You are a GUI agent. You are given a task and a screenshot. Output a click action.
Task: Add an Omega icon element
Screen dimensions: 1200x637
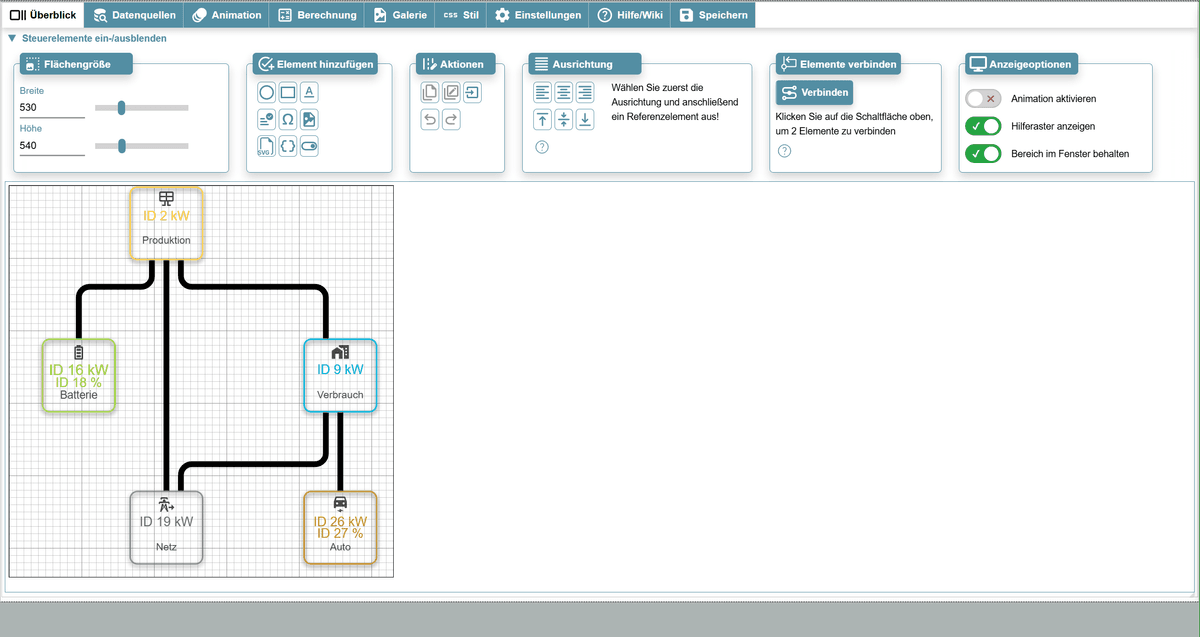(x=288, y=119)
